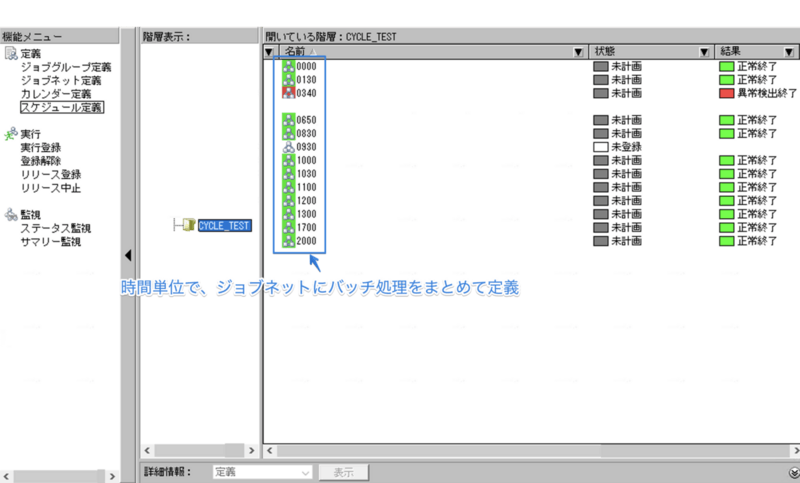This screenshot has width=800, height=483.
Task: Click the jobnet icon for 1000
Action: pyautogui.click(x=289, y=160)
